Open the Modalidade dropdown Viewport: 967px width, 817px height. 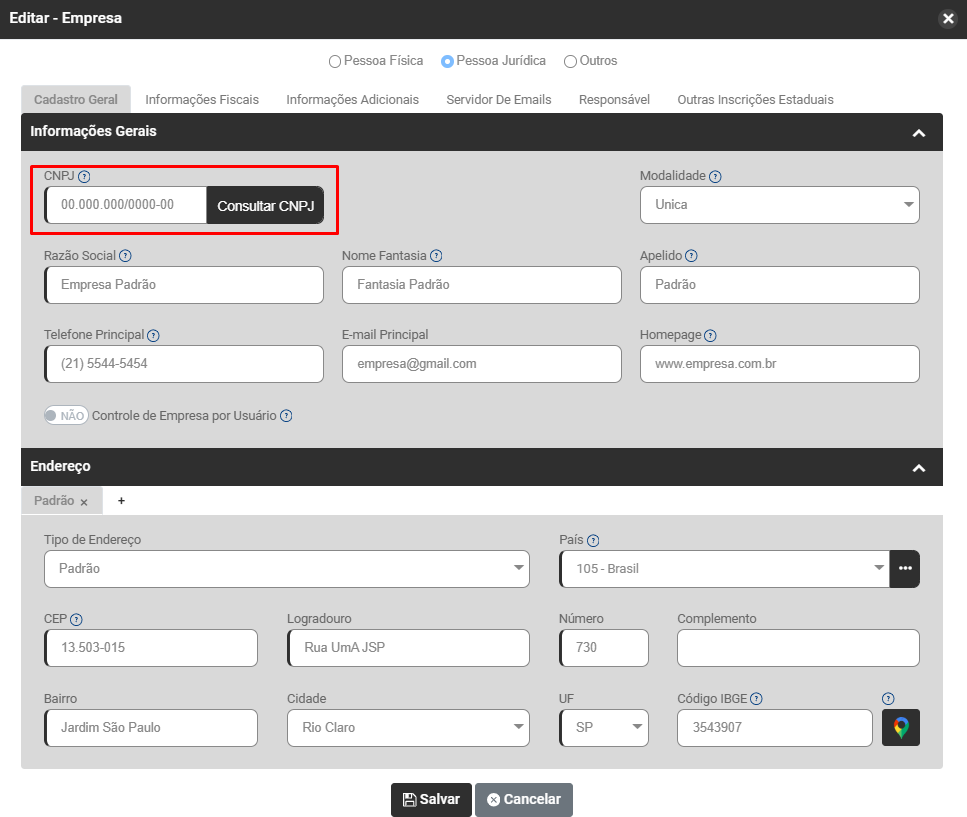point(779,205)
